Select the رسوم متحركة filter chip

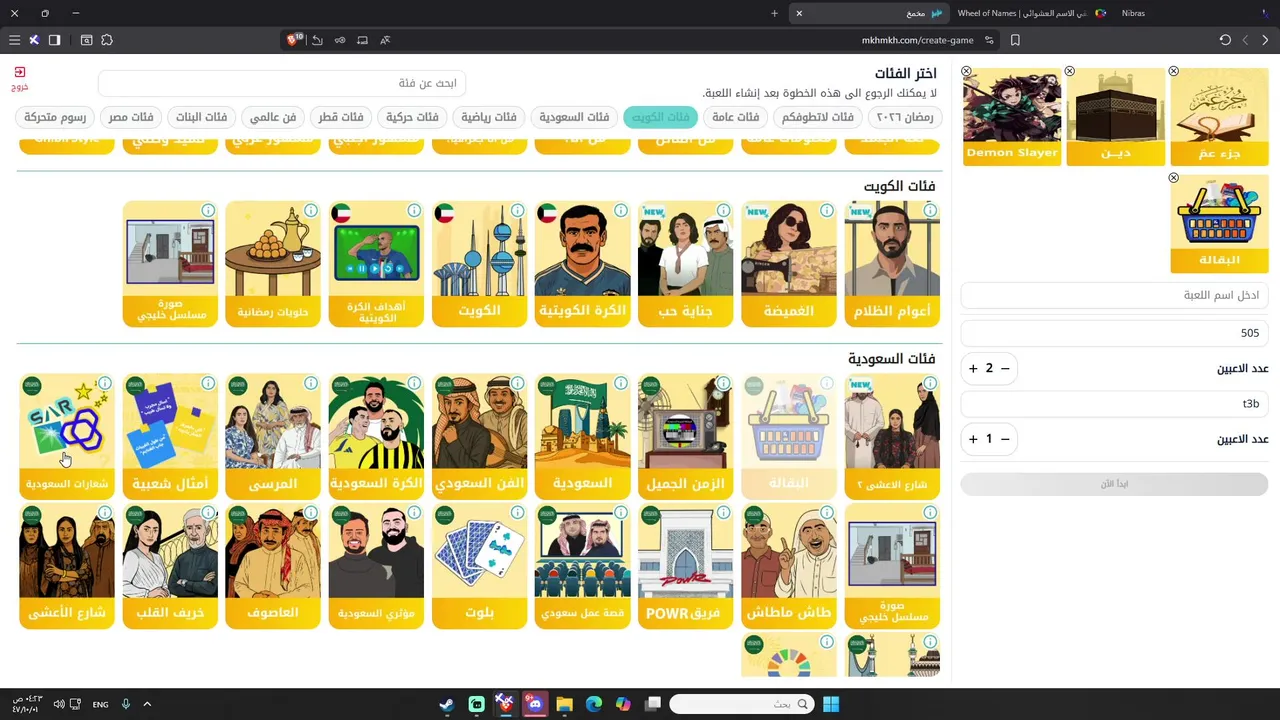click(55, 117)
